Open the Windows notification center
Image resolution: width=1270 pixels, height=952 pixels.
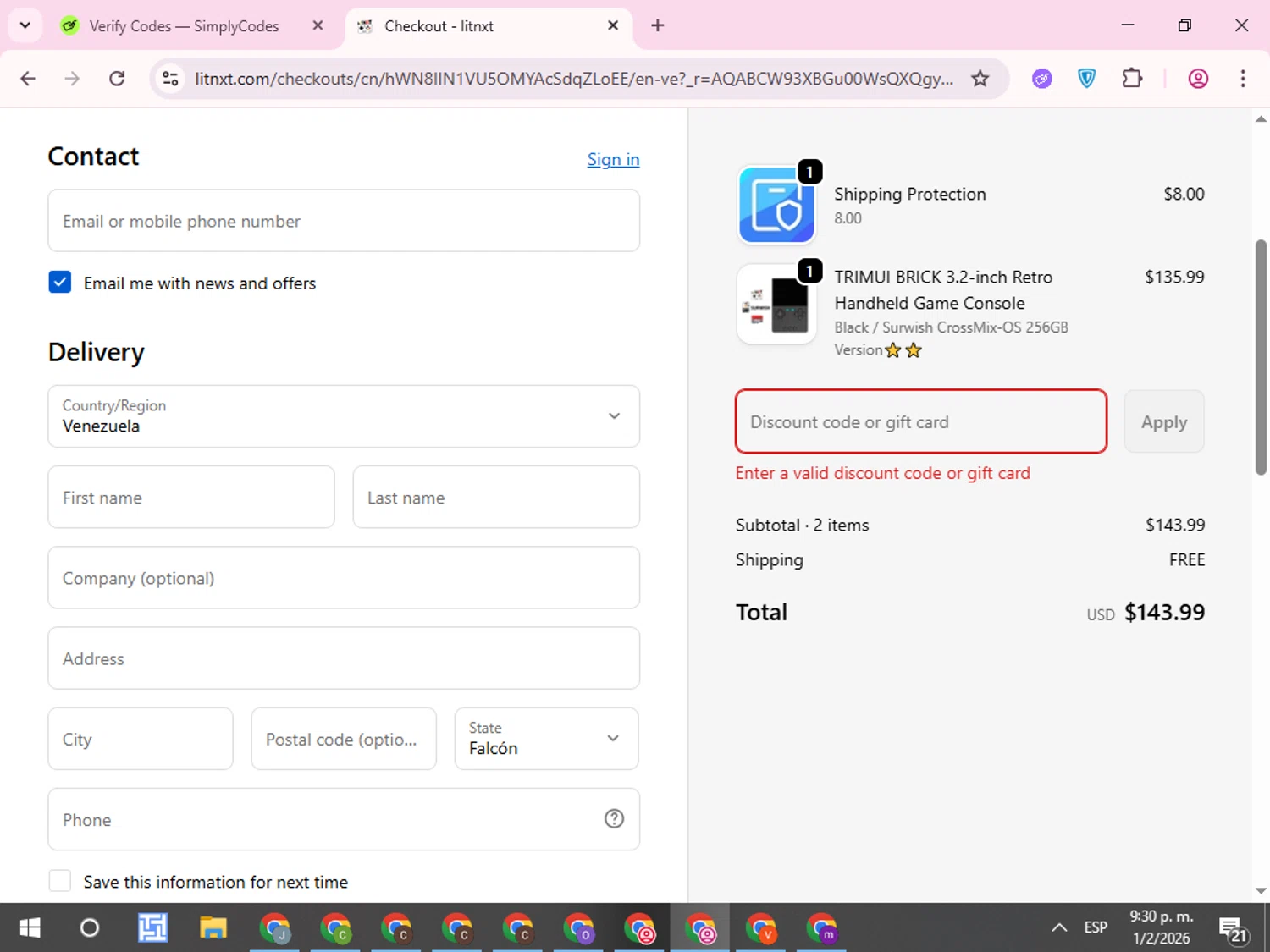1234,928
